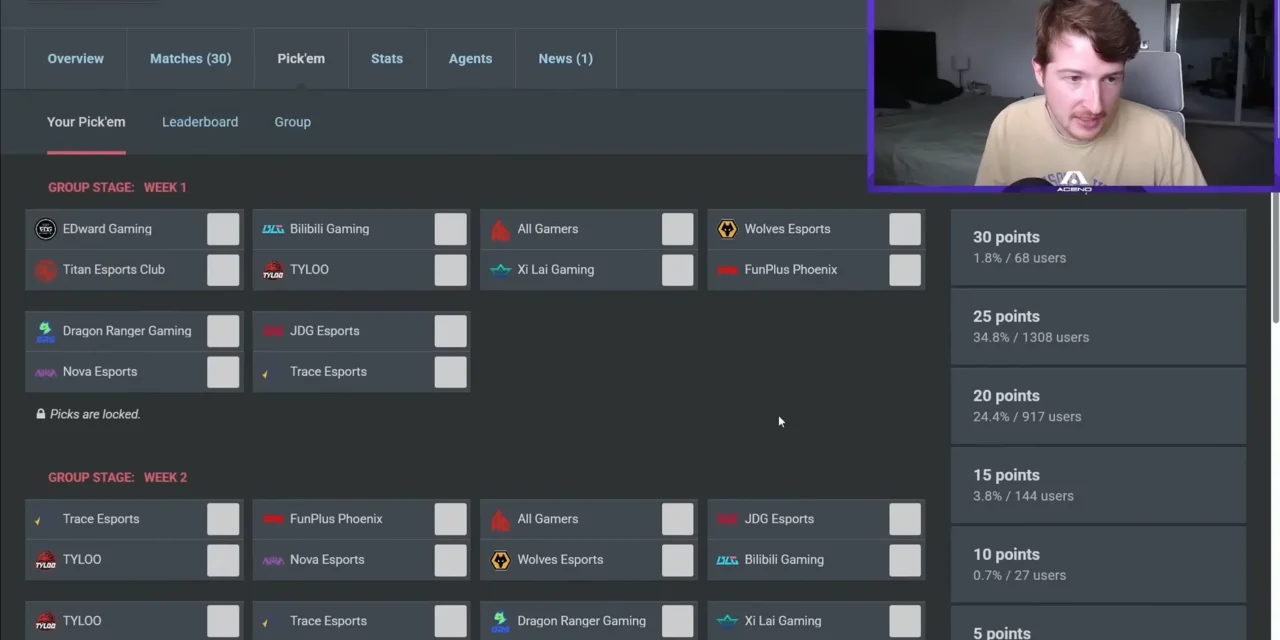1280x640 pixels.
Task: Click the All Gamers logo in Week 1
Action: [x=500, y=229]
